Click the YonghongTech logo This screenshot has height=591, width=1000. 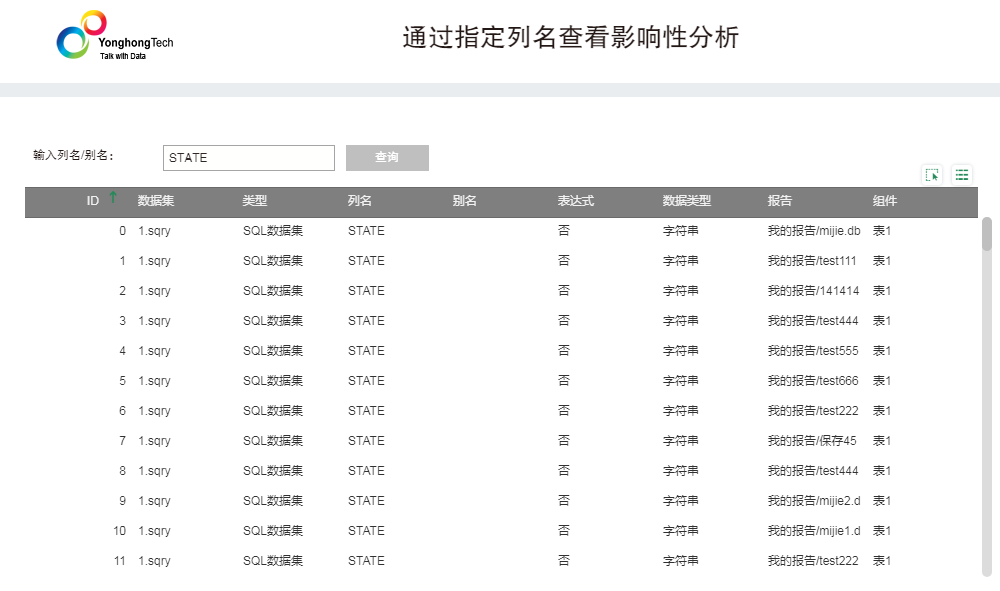pyautogui.click(x=115, y=37)
